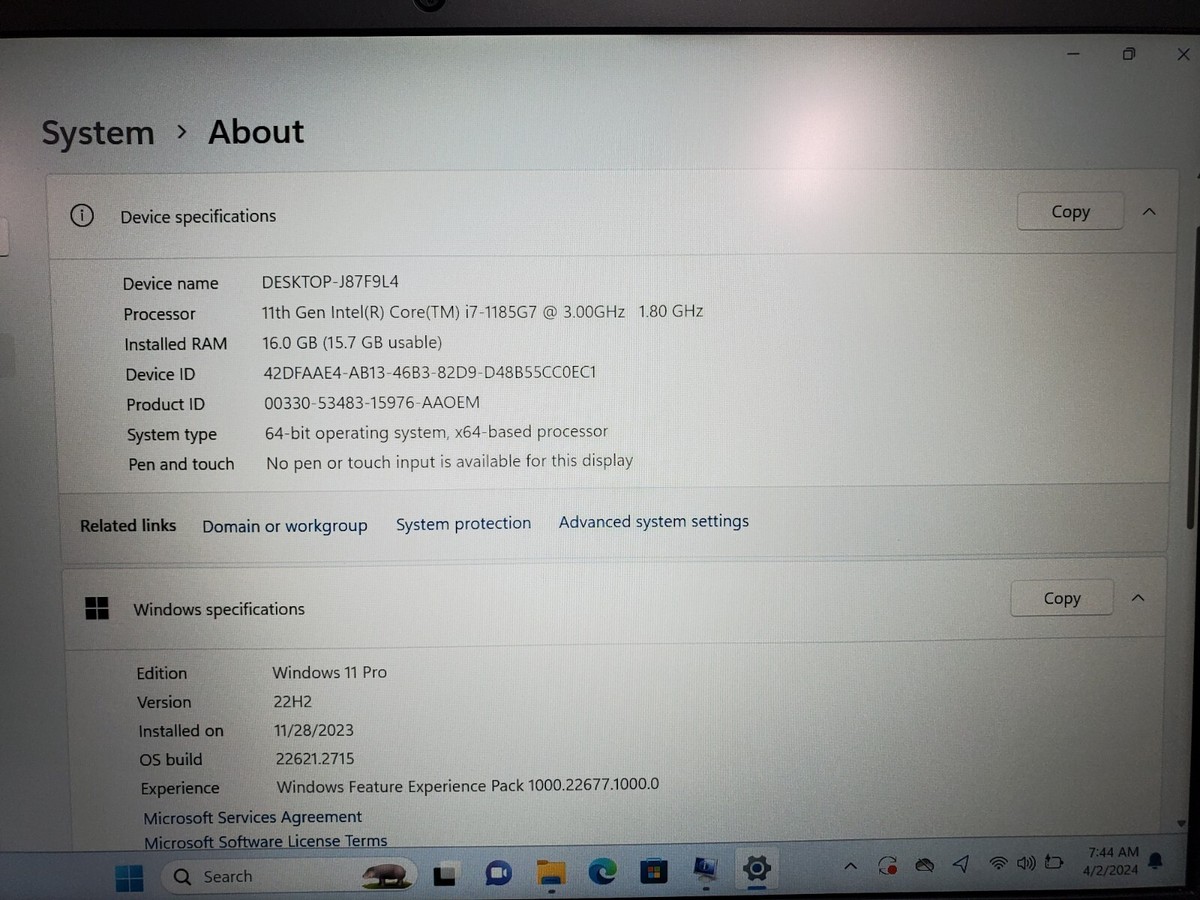Launch the Chat app from taskbar
1200x900 pixels.
click(498, 874)
